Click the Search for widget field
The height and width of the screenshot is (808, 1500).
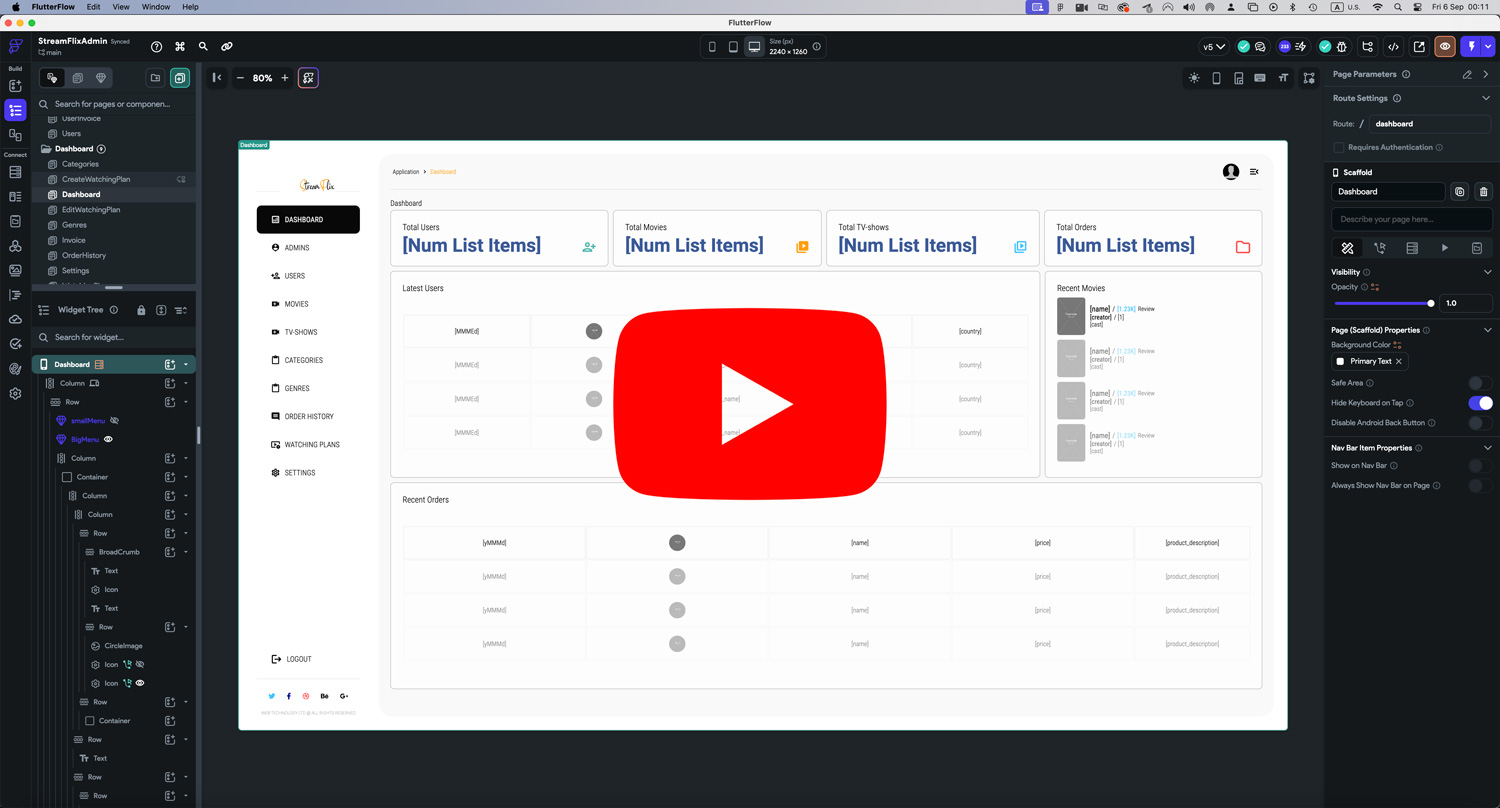tap(114, 337)
